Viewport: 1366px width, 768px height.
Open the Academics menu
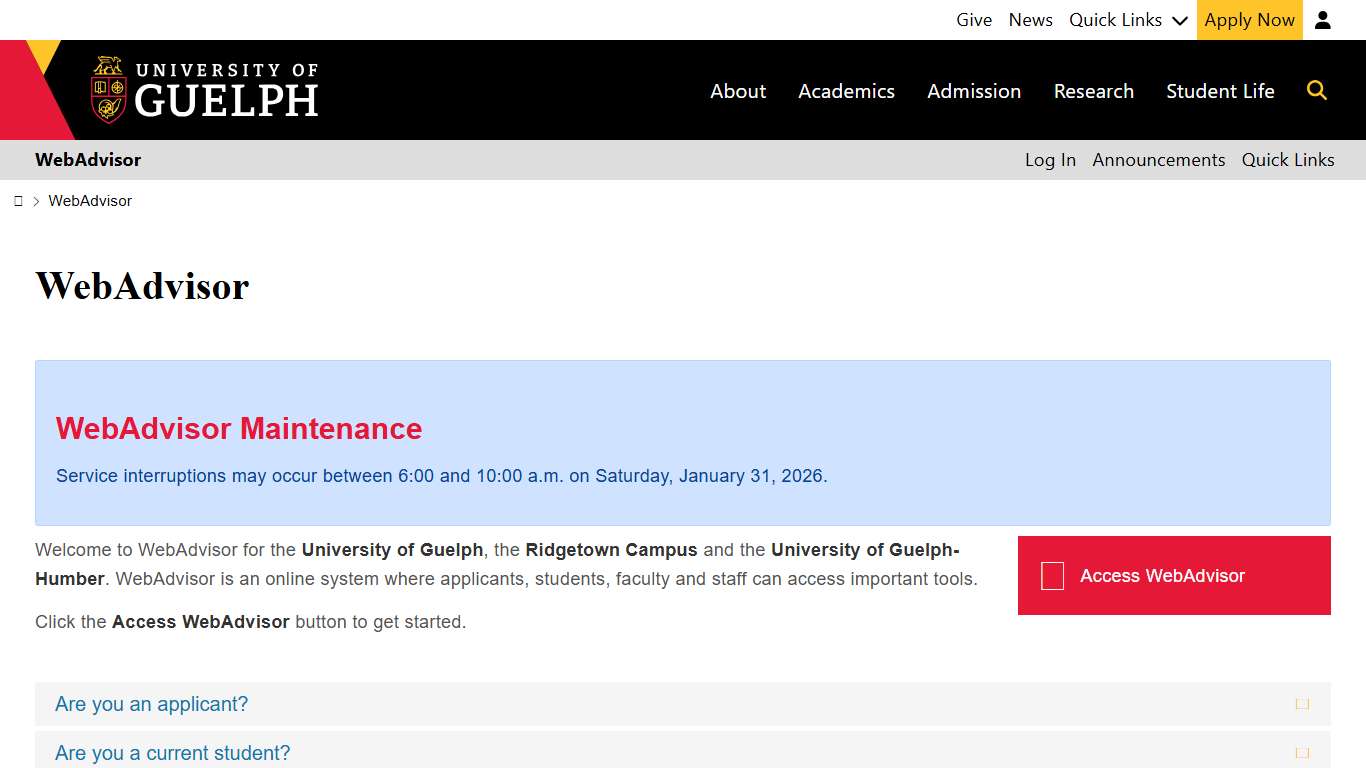coord(846,90)
